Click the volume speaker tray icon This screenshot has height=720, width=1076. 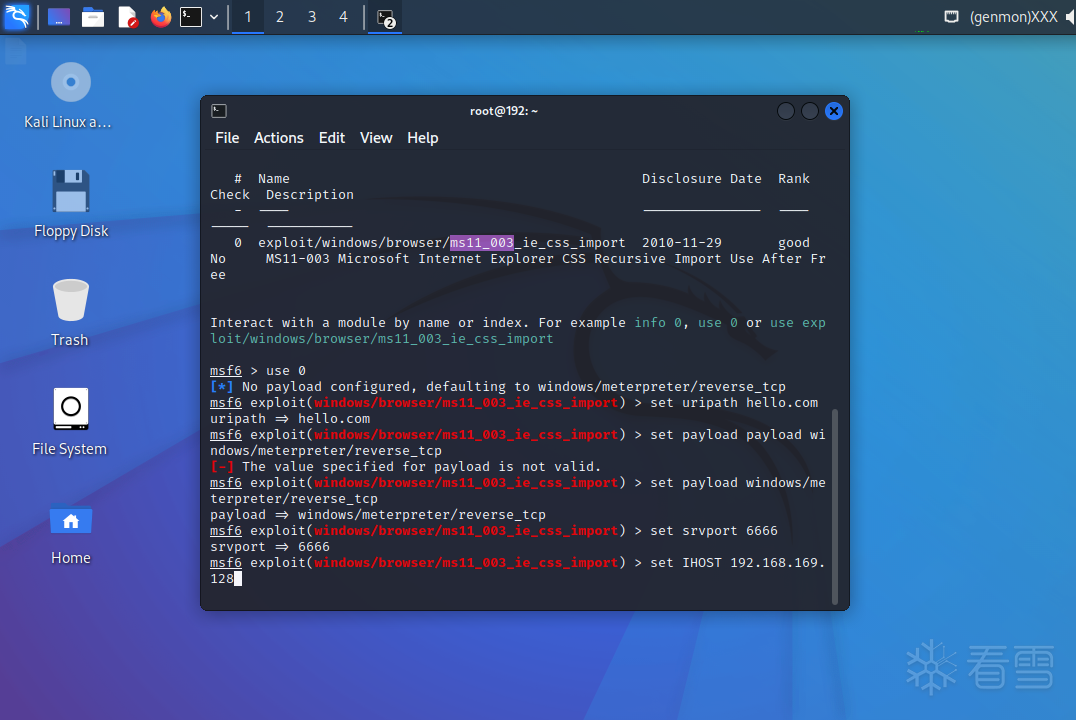[x=1071, y=16]
